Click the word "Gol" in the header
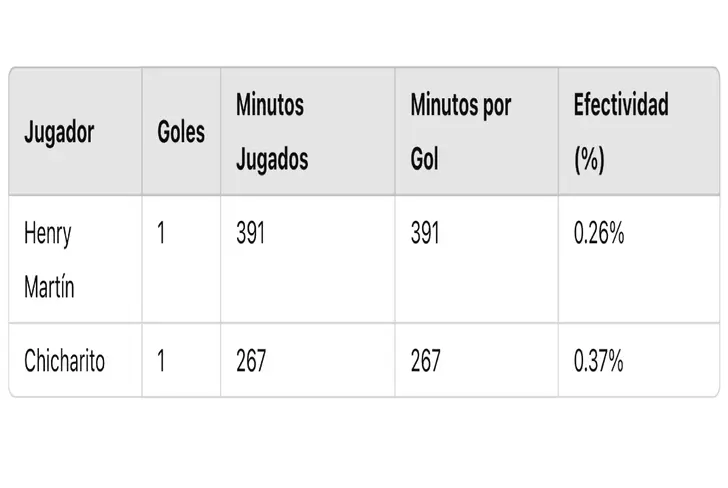Image resolution: width=728 pixels, height=488 pixels. (425, 160)
